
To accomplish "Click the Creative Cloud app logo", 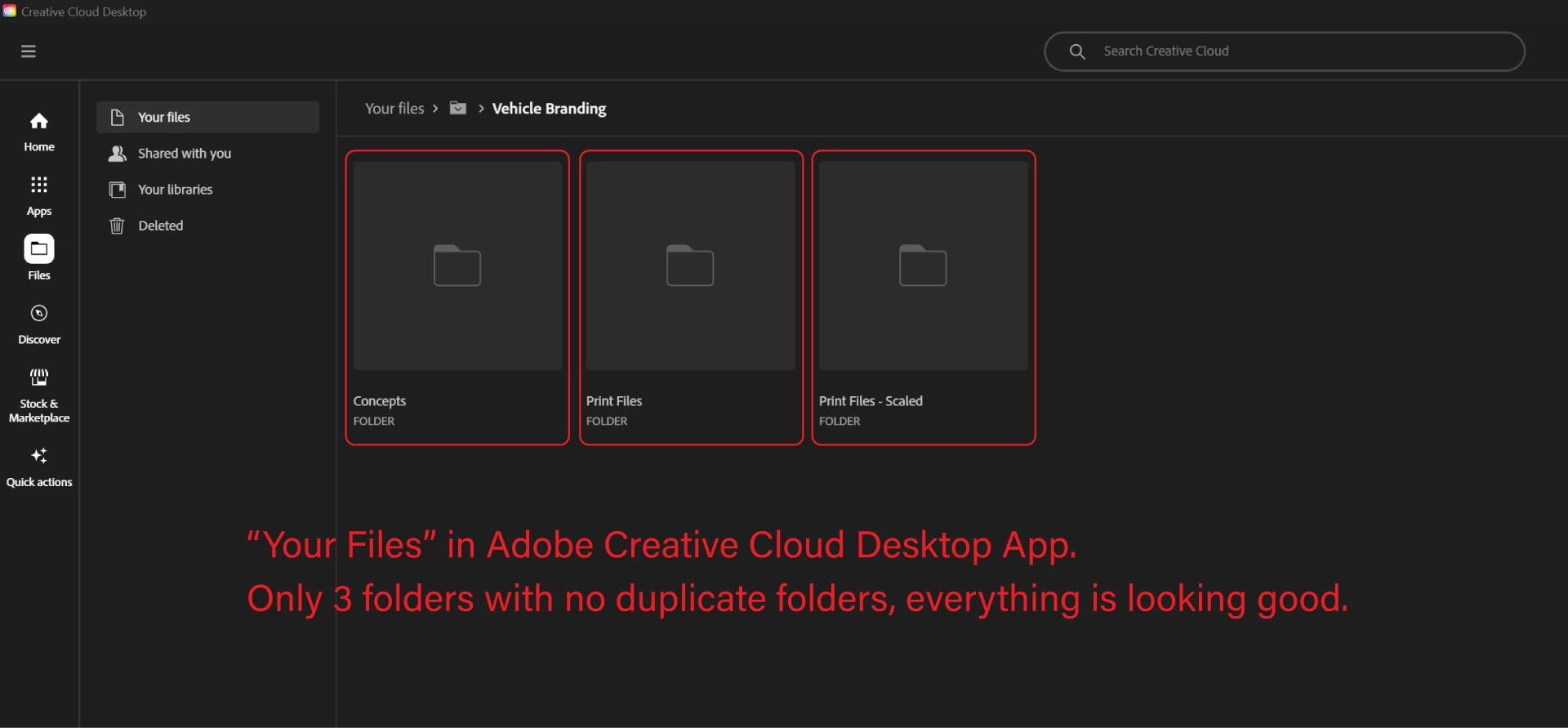I will (9, 11).
